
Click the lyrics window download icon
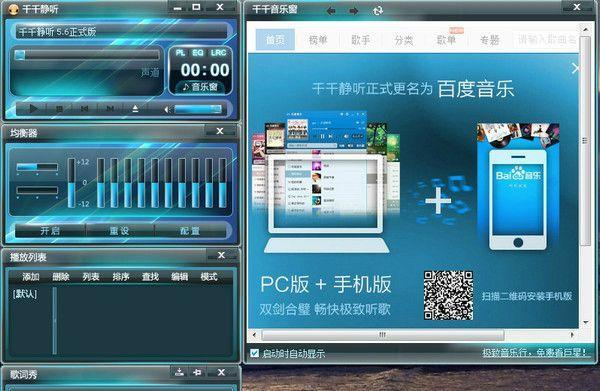tap(179, 372)
